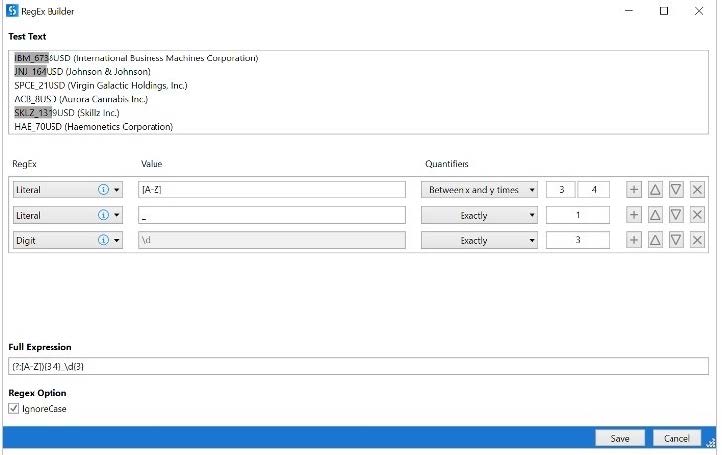Cancel the RegEx Builder dialog
Viewport: 722px width, 455px height.
676,438
